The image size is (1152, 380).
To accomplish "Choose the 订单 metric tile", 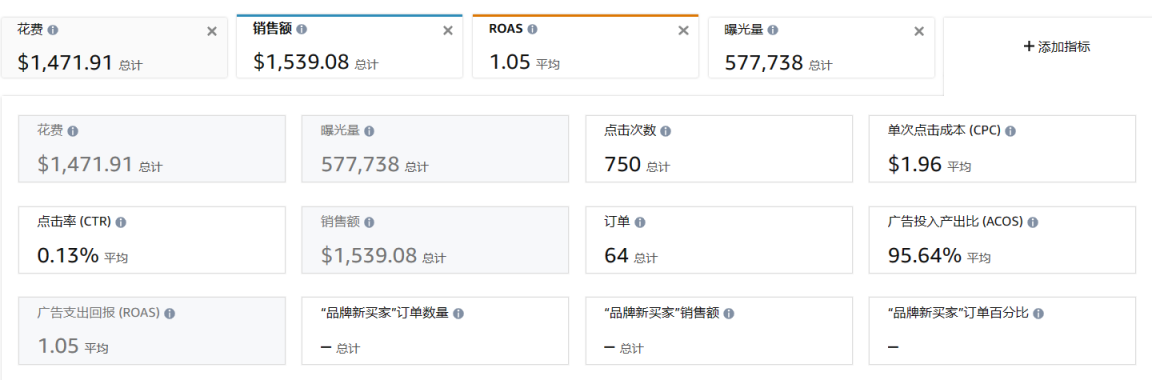I will tap(719, 240).
